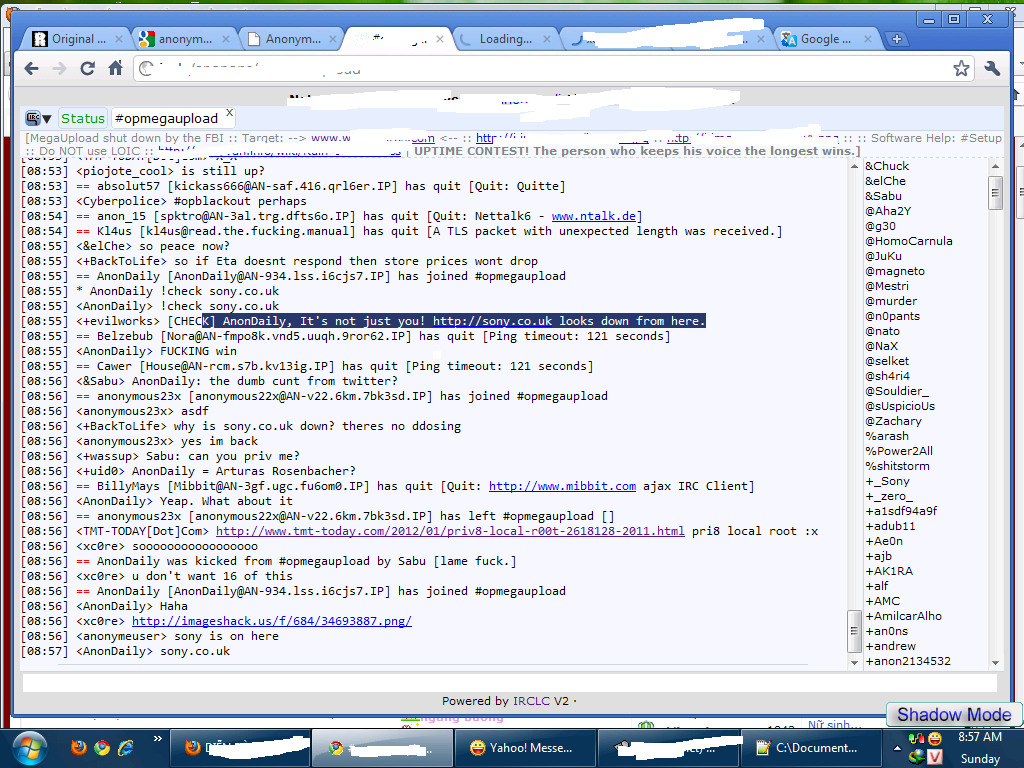Open the tmt-today.com priv8 local root link
The width and height of the screenshot is (1024, 768).
pyautogui.click(x=450, y=531)
